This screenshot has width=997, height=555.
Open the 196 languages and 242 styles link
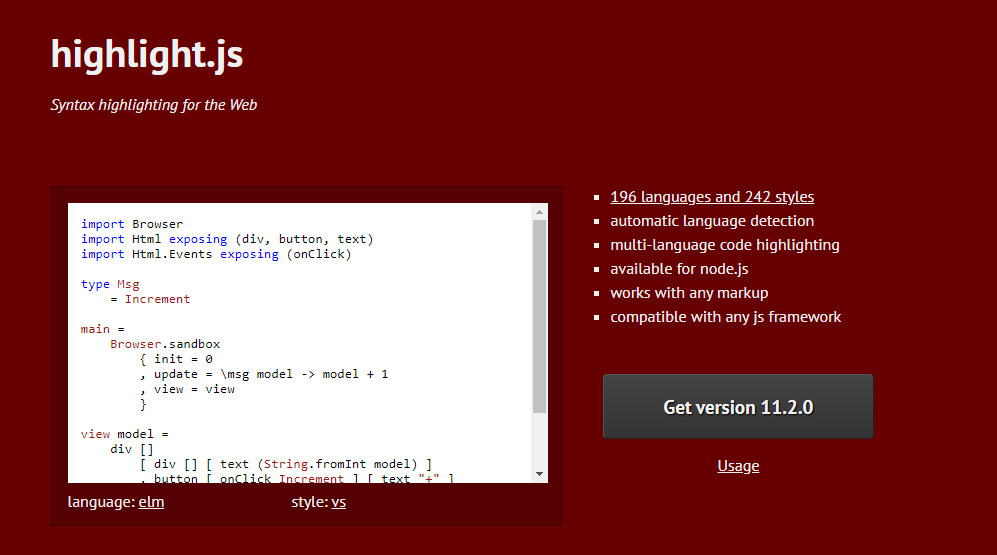tap(712, 197)
